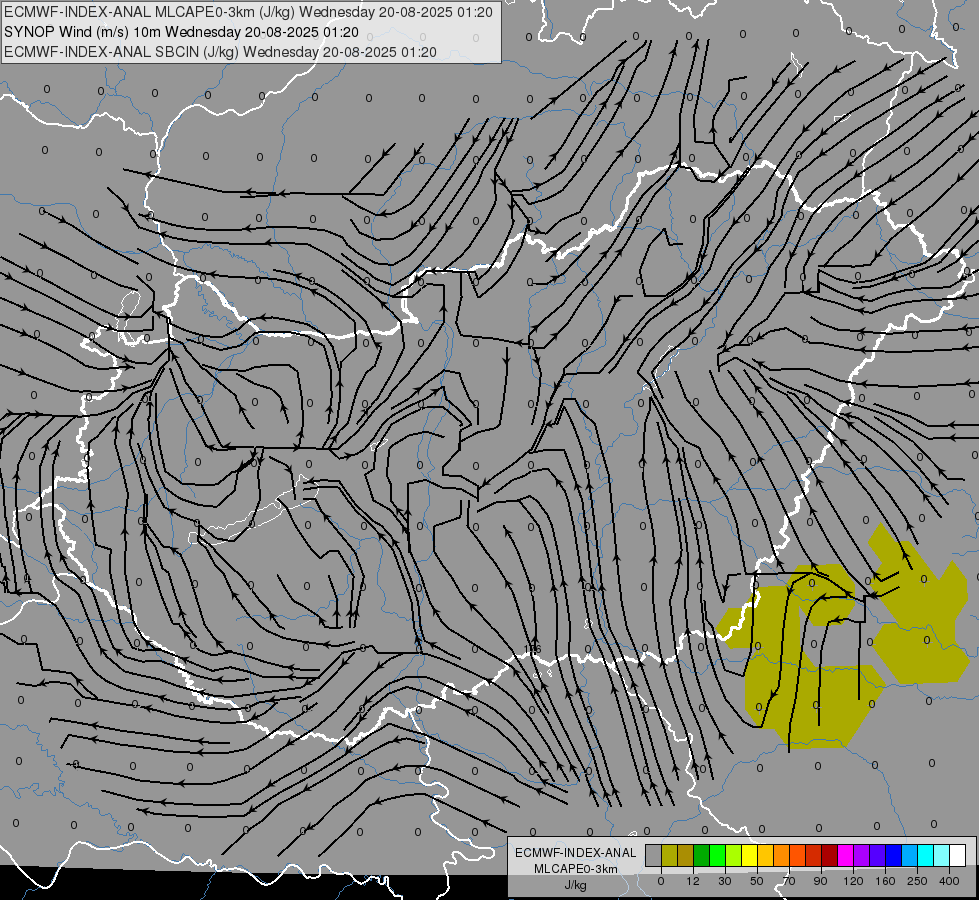
Task: Click the dark gold legend swatch
Action: [686, 855]
